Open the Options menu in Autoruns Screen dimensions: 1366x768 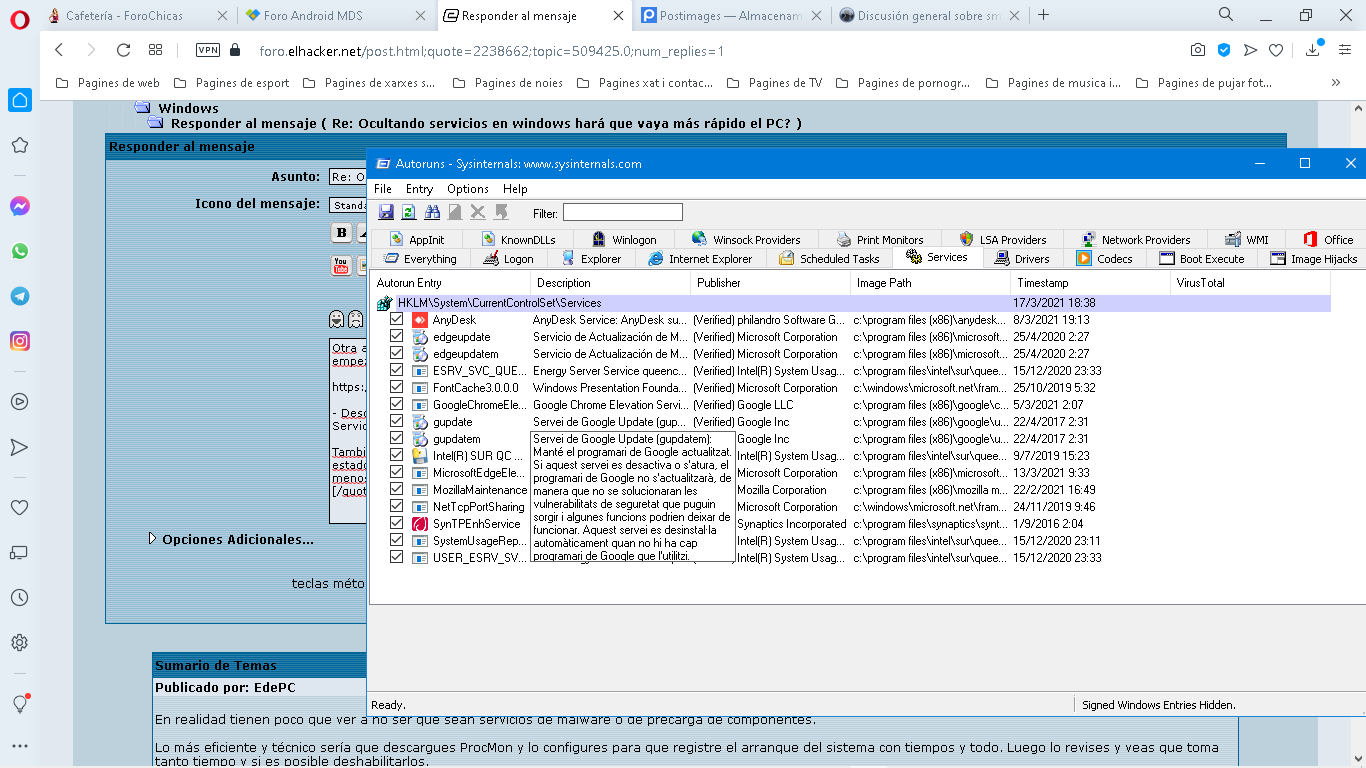(468, 189)
